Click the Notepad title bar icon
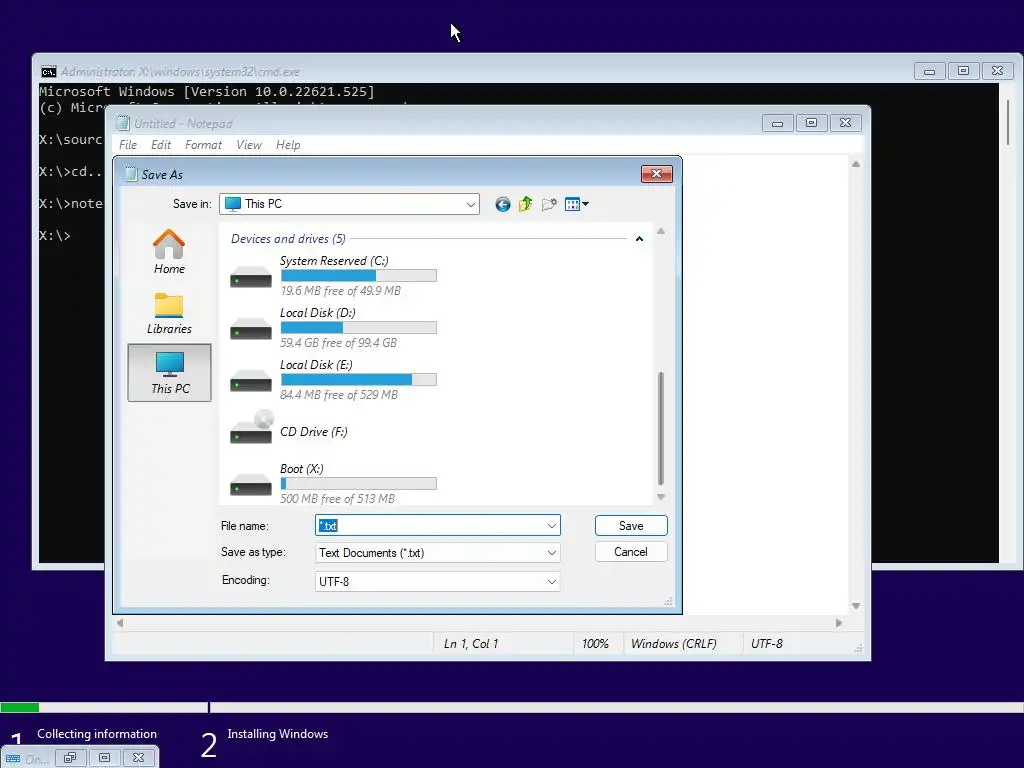 (x=122, y=123)
